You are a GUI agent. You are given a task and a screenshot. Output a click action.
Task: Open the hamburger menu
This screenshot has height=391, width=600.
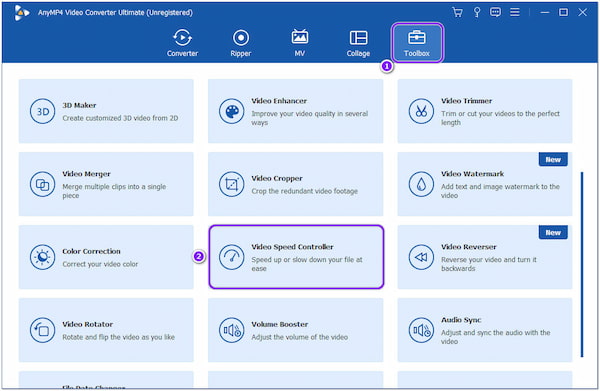(x=515, y=12)
